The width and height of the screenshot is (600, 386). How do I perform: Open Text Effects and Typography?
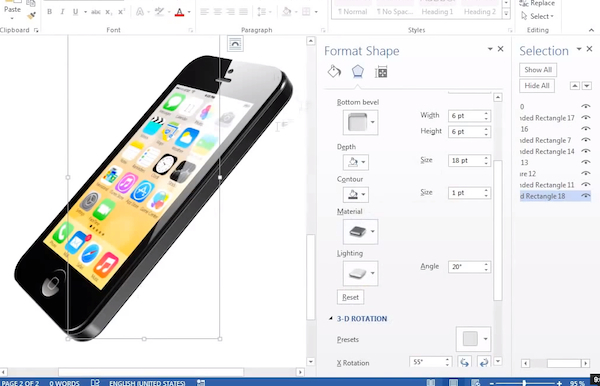pyautogui.click(x=140, y=12)
